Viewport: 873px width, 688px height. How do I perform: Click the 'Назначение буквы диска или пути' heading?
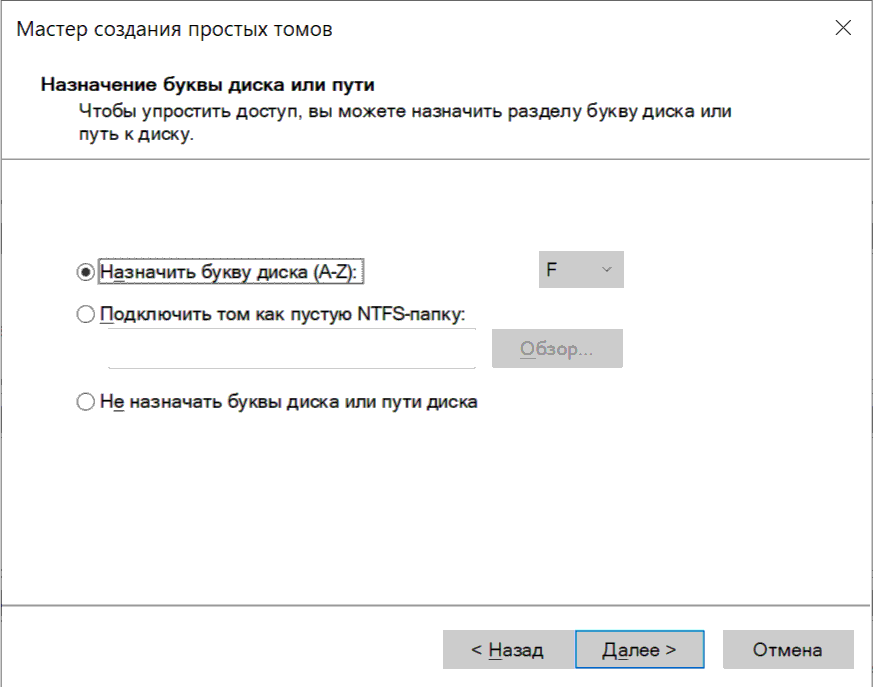[x=208, y=85]
